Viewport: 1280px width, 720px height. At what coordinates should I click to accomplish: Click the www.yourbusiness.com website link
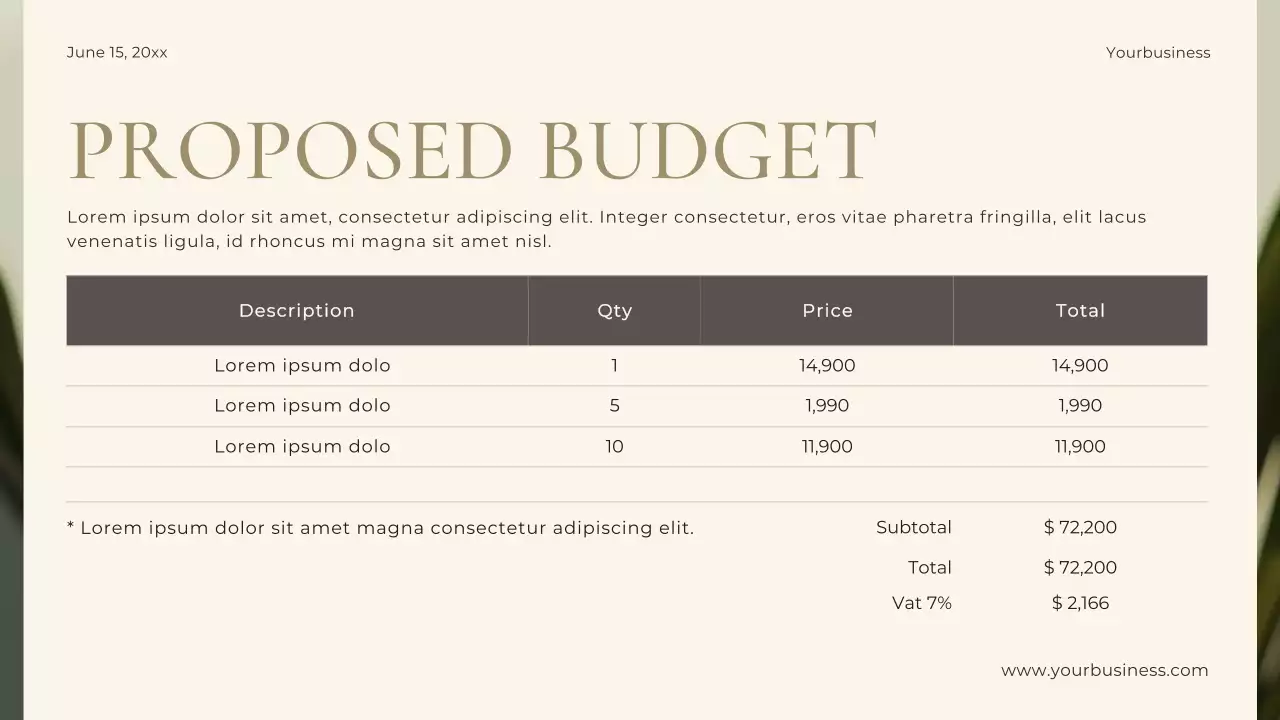[1104, 670]
